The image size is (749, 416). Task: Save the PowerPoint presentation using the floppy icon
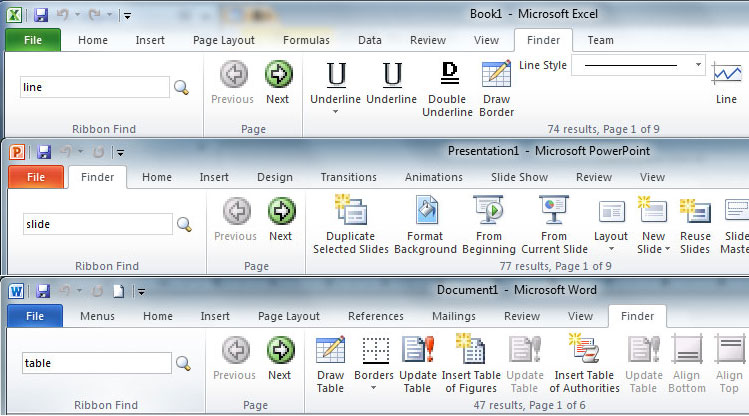click(x=44, y=152)
